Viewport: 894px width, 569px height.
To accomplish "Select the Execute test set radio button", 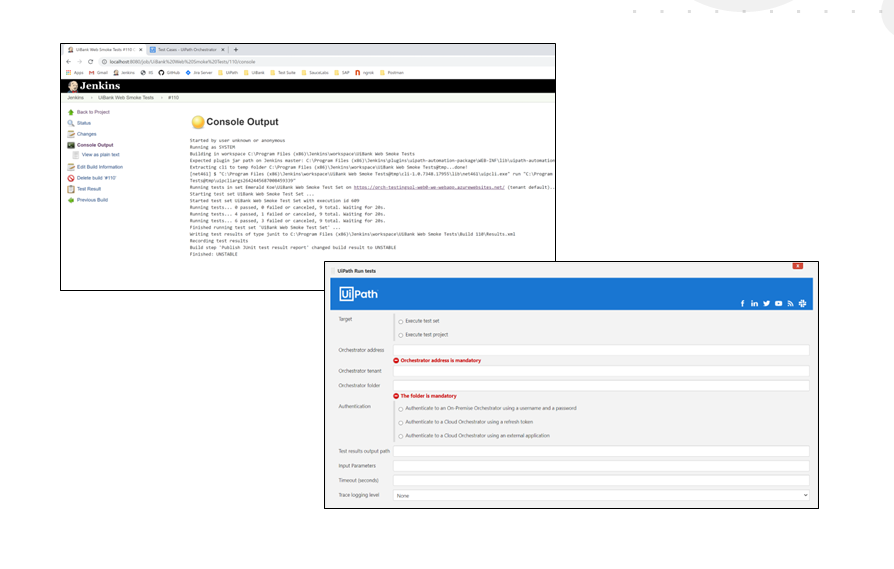I will point(401,322).
